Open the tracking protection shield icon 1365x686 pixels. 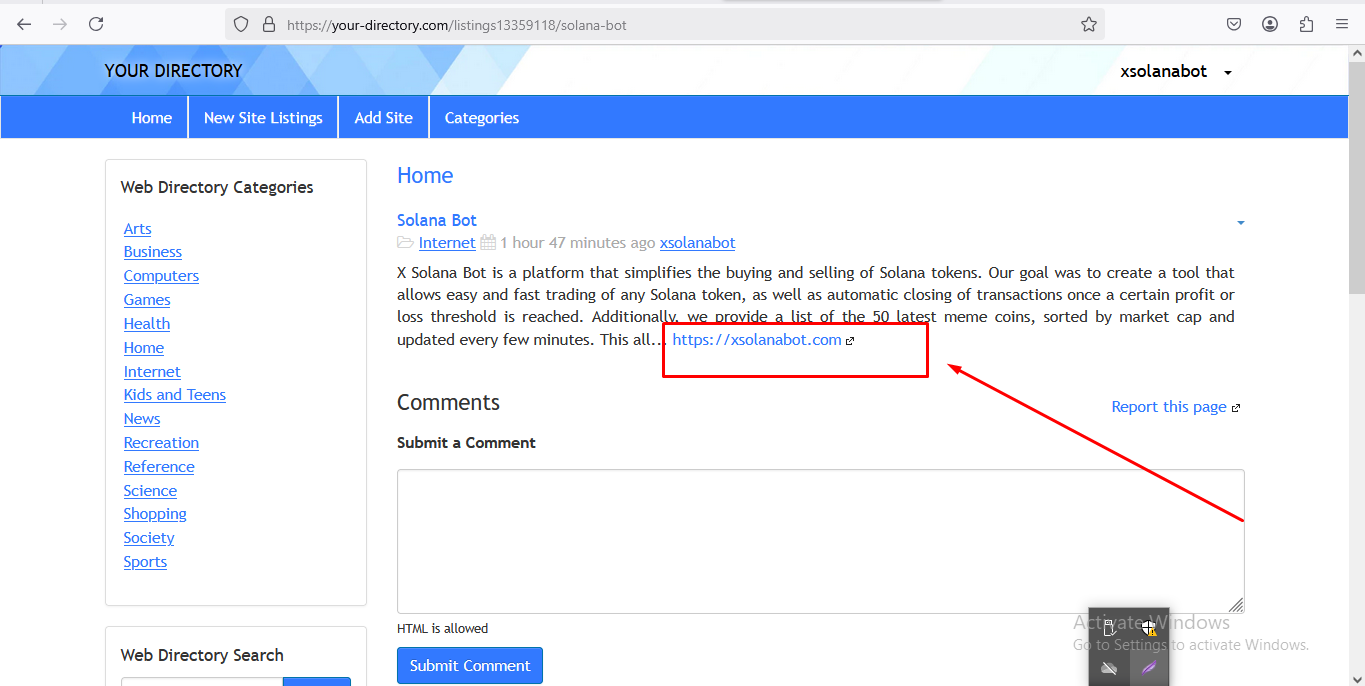pyautogui.click(x=241, y=24)
